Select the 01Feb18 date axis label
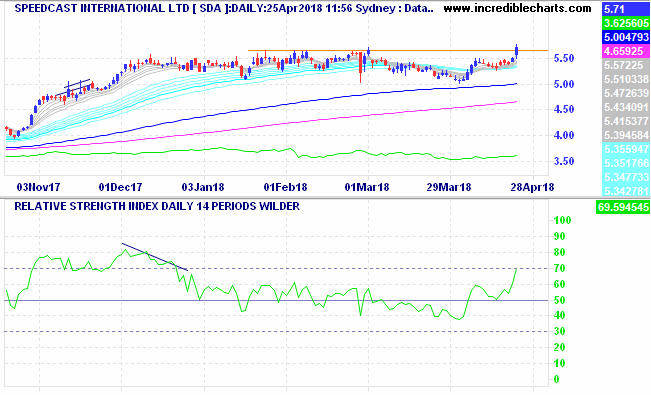Viewport: 651px width, 395px height. coord(286,187)
